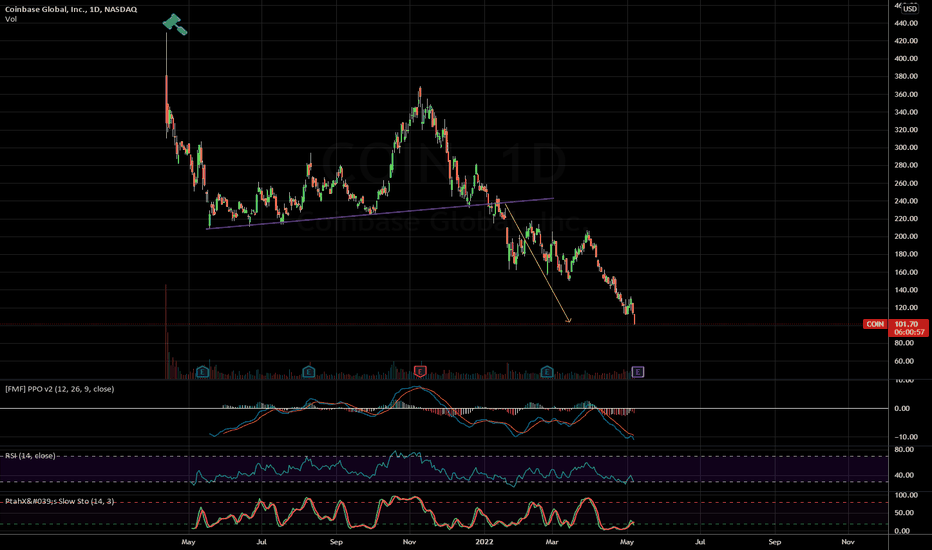Select the RSI (14, close) indicator label
This screenshot has width=932, height=550.
[x=30, y=455]
